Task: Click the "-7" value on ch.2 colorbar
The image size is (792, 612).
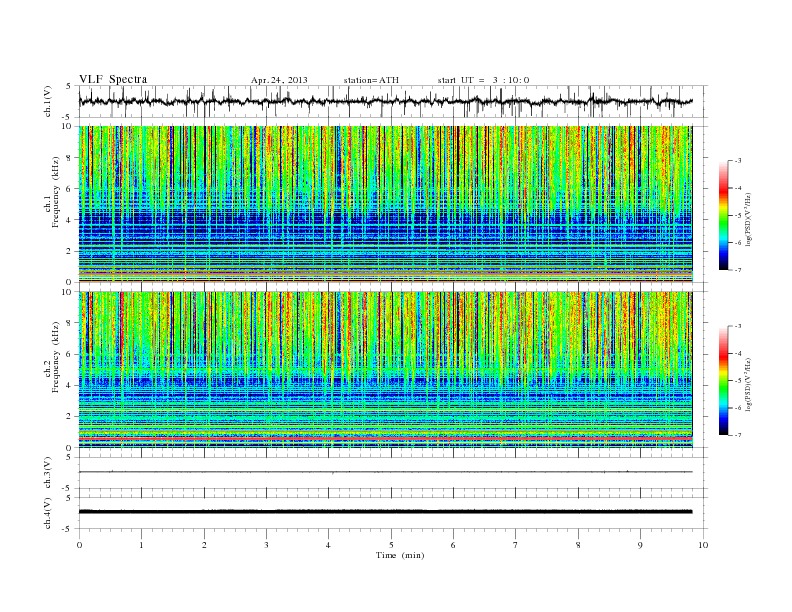Action: tap(738, 435)
